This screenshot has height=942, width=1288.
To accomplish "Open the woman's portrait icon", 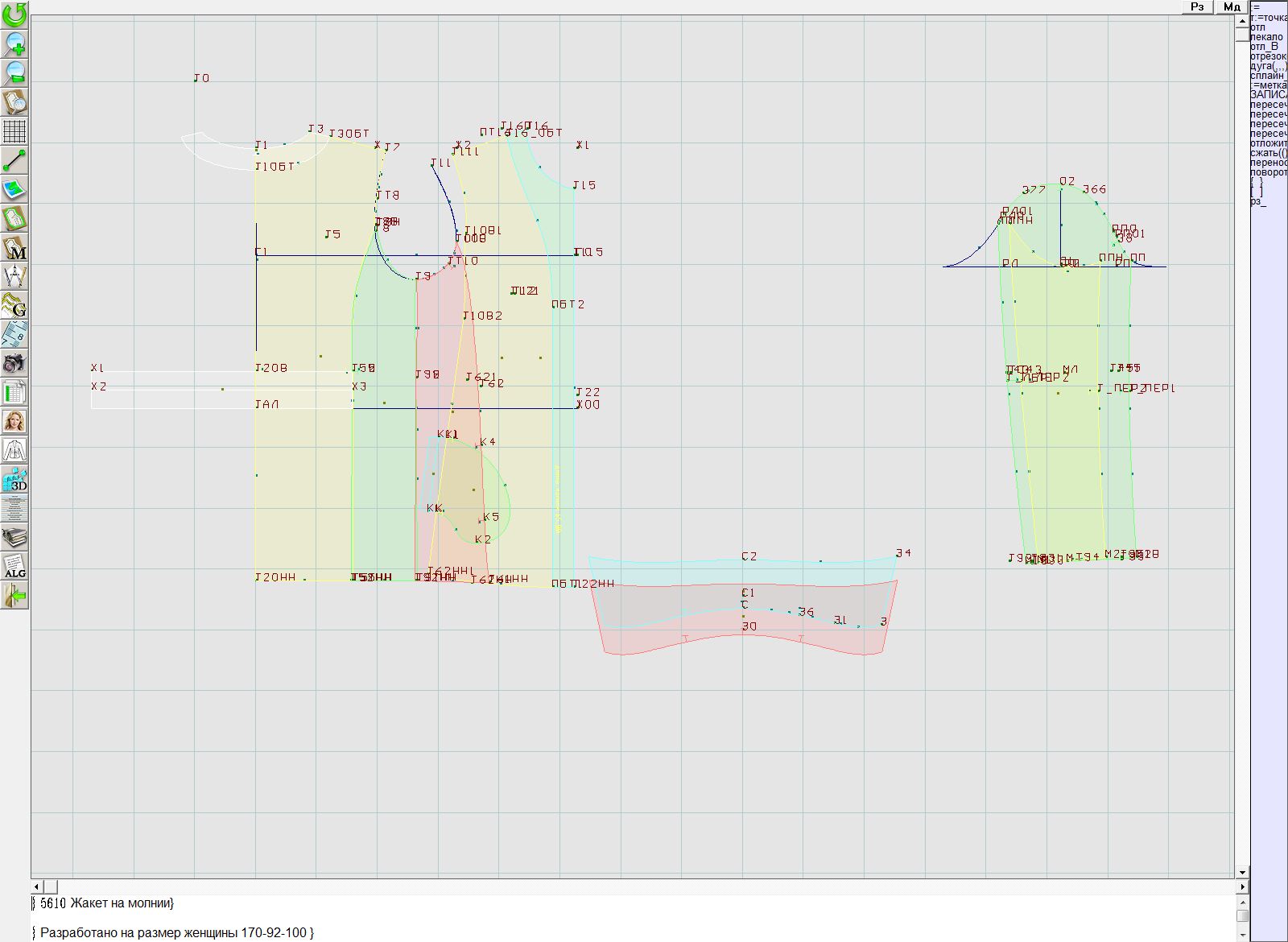I will pyautogui.click(x=14, y=421).
